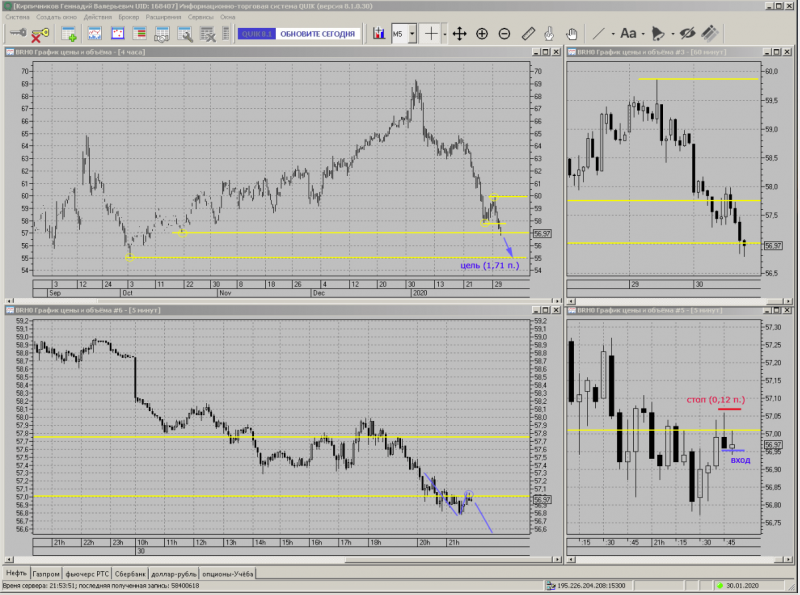Switch to the опционы-Учёба tab
800x595 pixels.
coord(228,574)
